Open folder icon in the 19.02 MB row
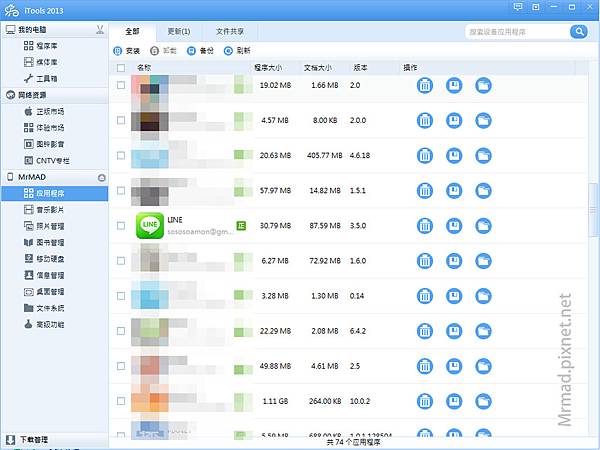600x450 pixels. 483,85
